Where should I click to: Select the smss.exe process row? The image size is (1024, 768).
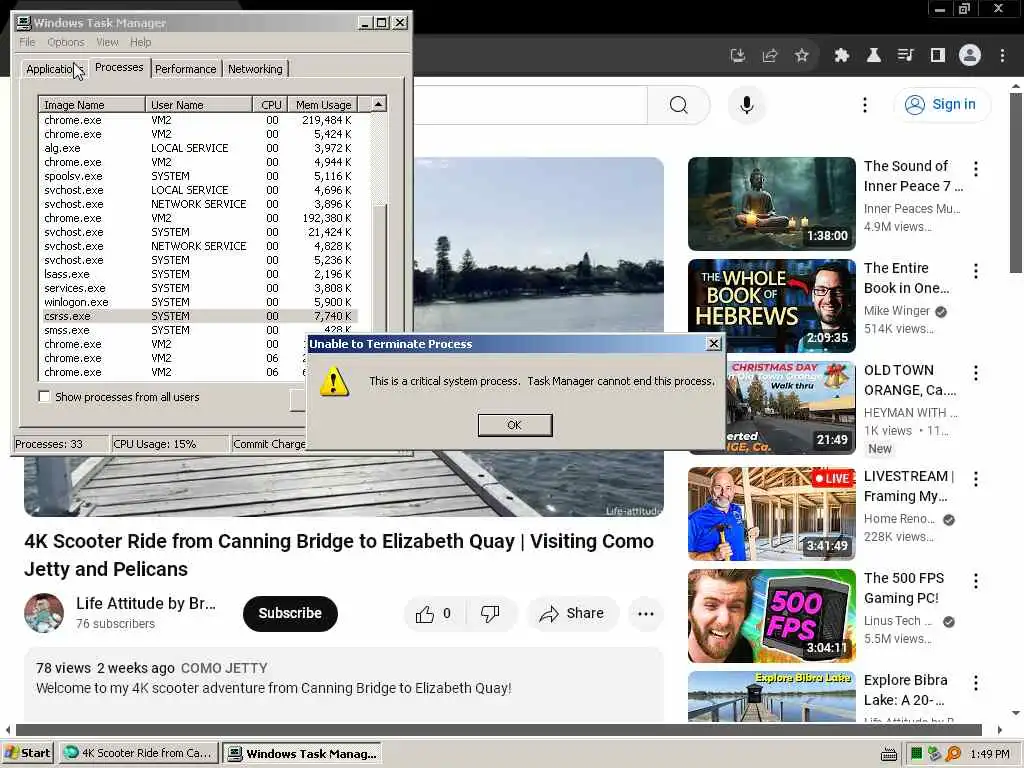point(199,330)
